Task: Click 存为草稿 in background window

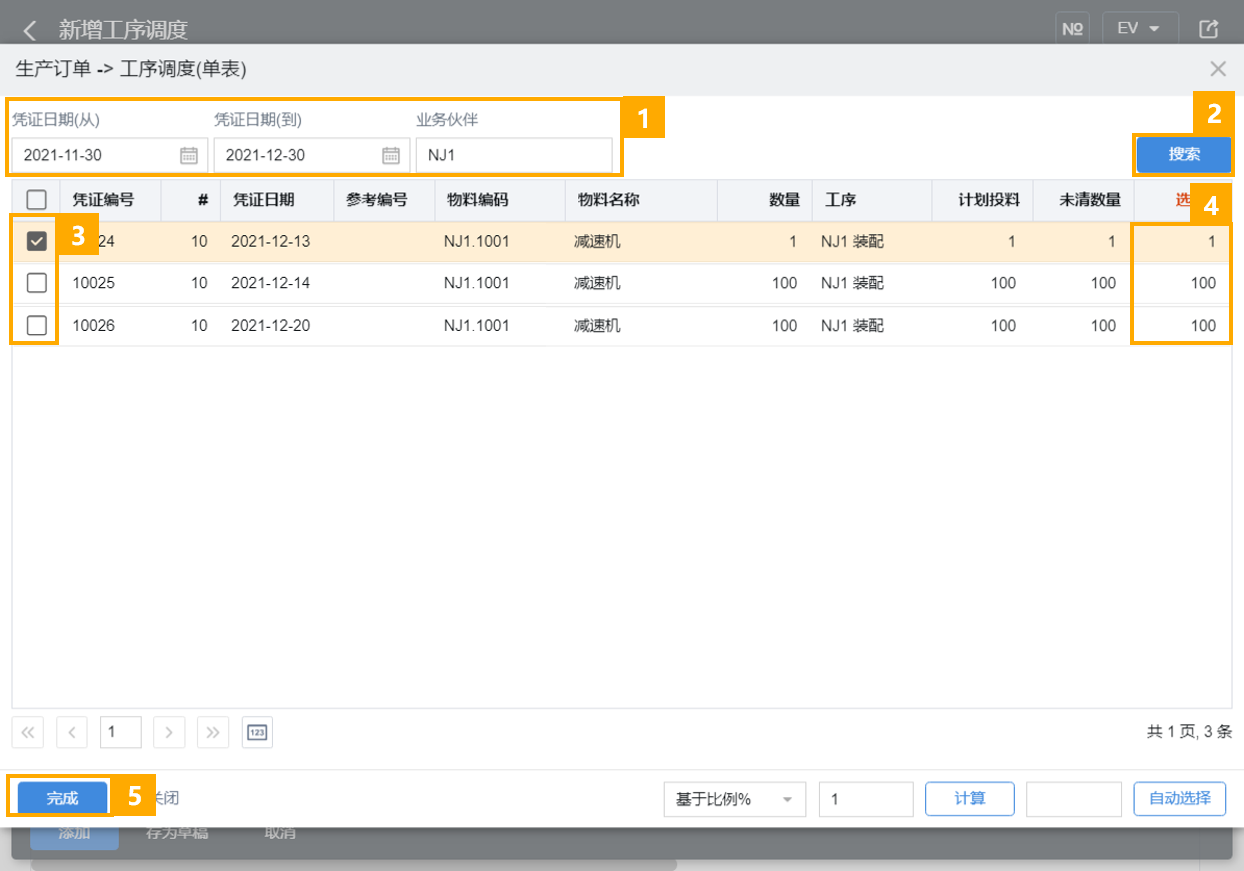Action: point(177,833)
